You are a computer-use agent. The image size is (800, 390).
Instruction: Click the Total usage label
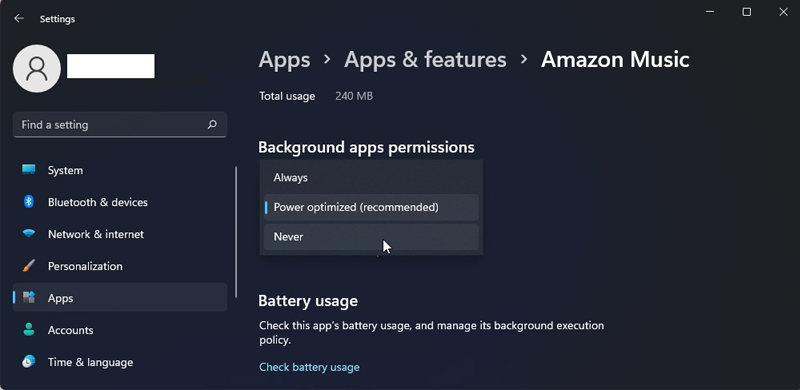pyautogui.click(x=287, y=96)
